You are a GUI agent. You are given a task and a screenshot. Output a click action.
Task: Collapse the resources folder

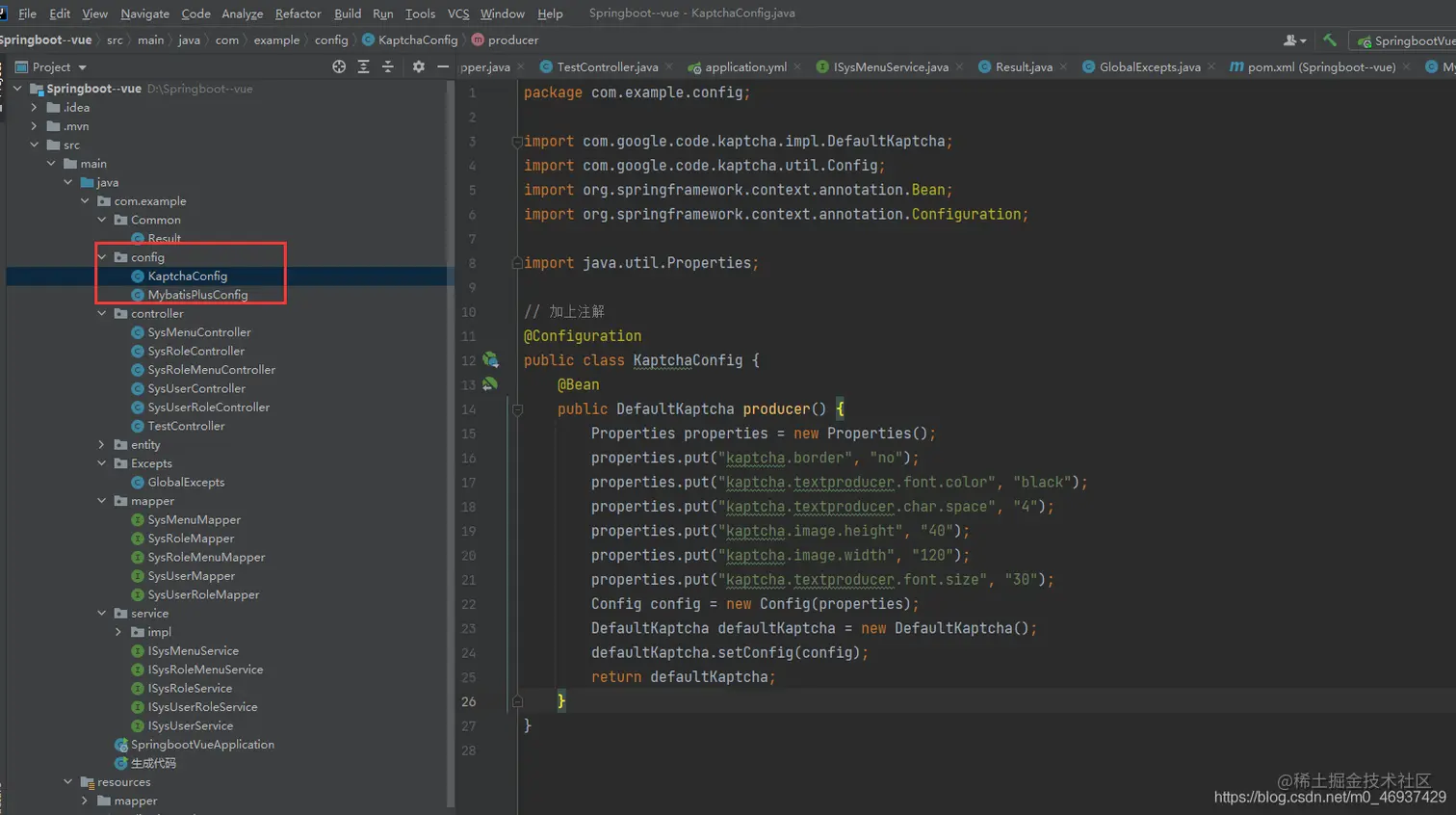click(67, 781)
